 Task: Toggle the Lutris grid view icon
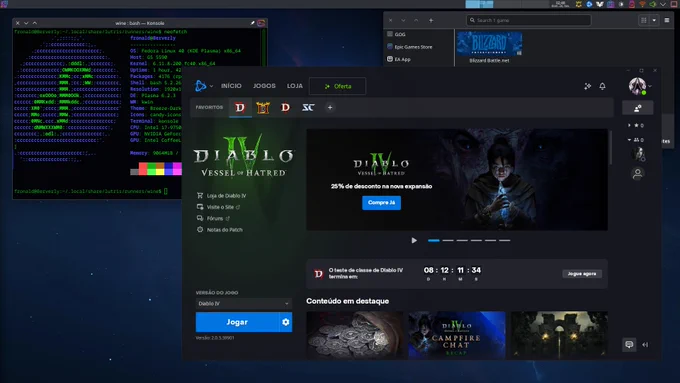644,20
